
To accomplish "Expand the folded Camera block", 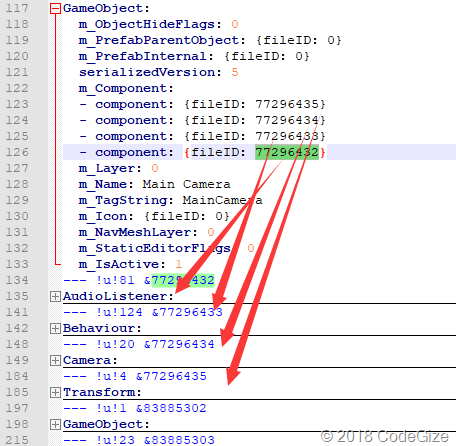I will tap(55, 360).
